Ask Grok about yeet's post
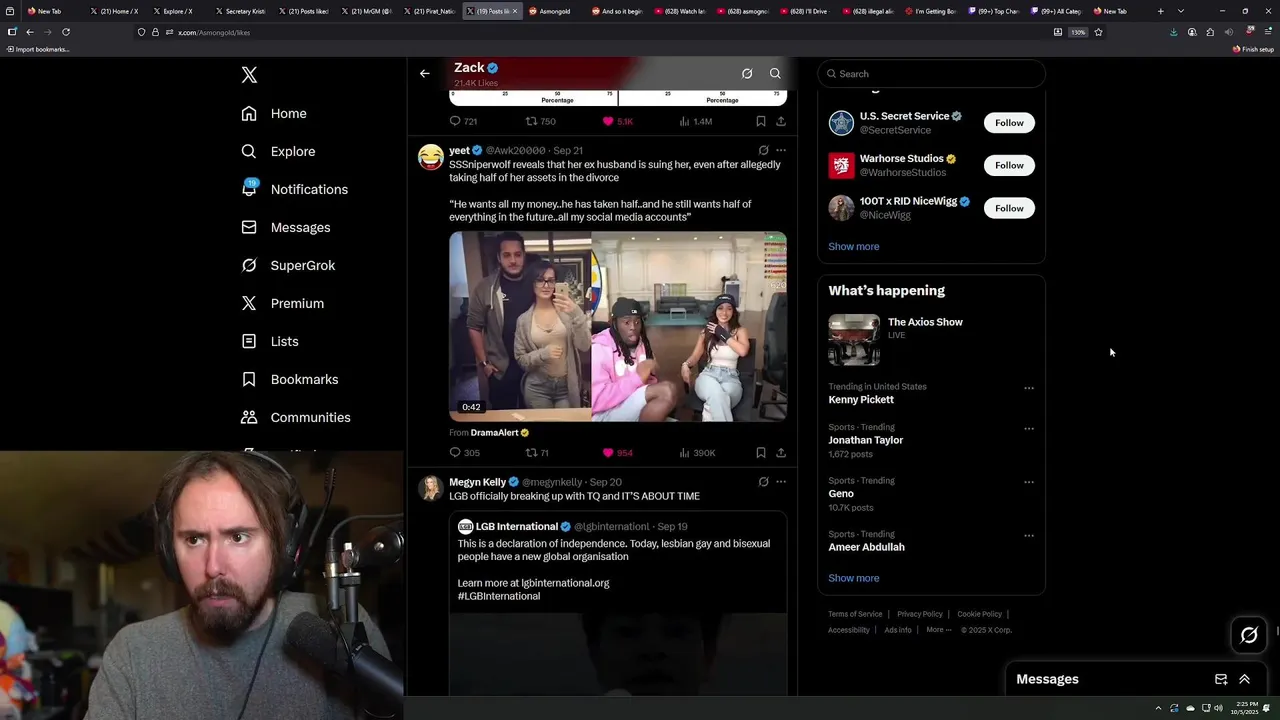1280x720 pixels. point(763,150)
